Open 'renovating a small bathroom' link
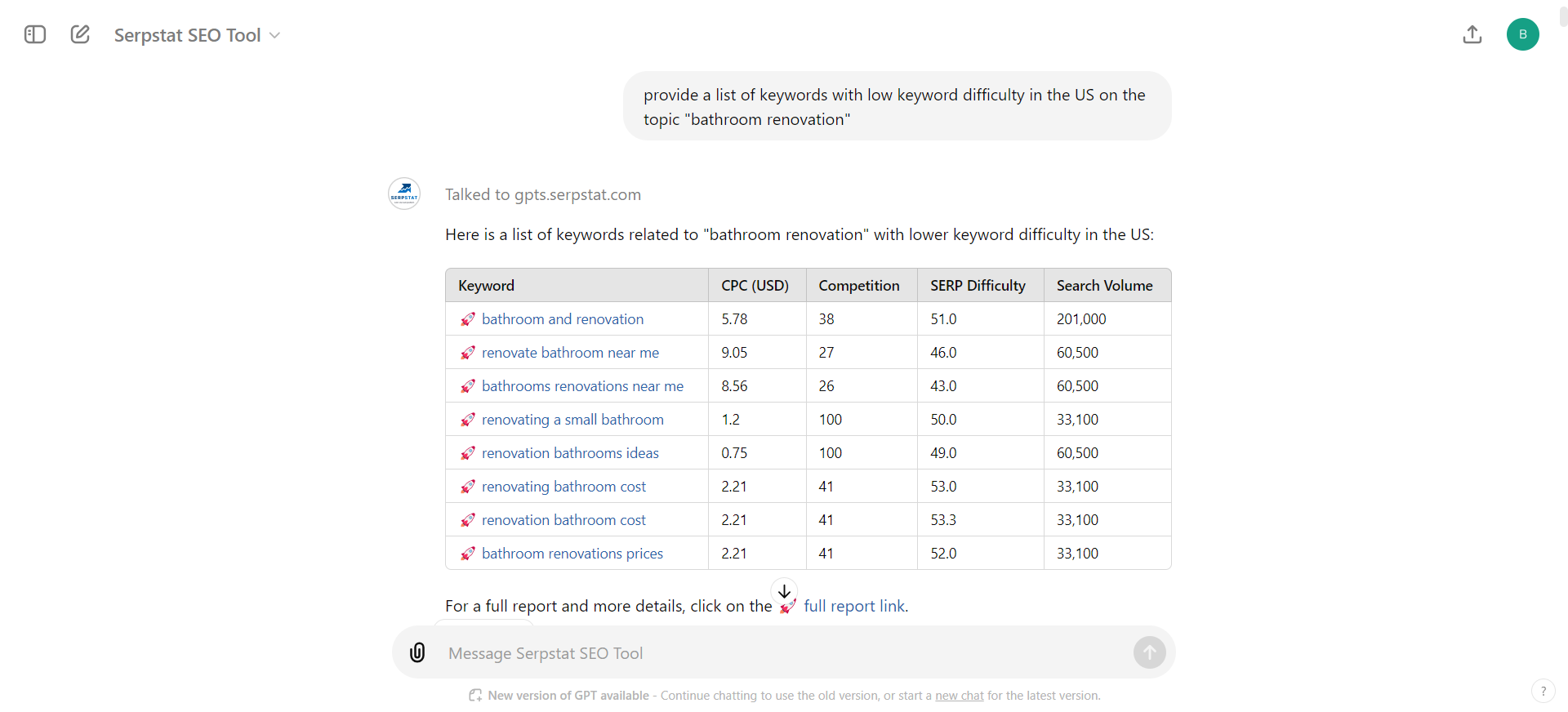Image resolution: width=1568 pixels, height=712 pixels. coord(572,420)
